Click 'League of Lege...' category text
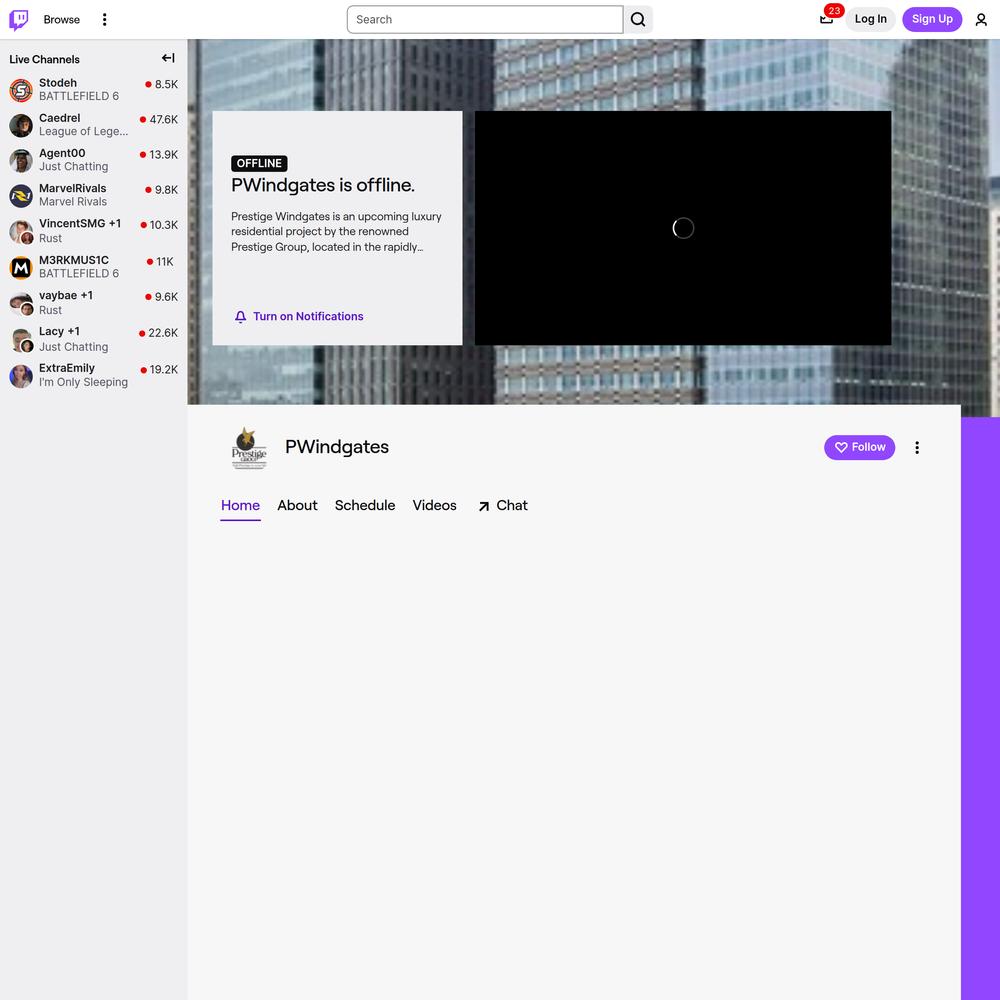This screenshot has height=1000, width=1000. coord(84,131)
